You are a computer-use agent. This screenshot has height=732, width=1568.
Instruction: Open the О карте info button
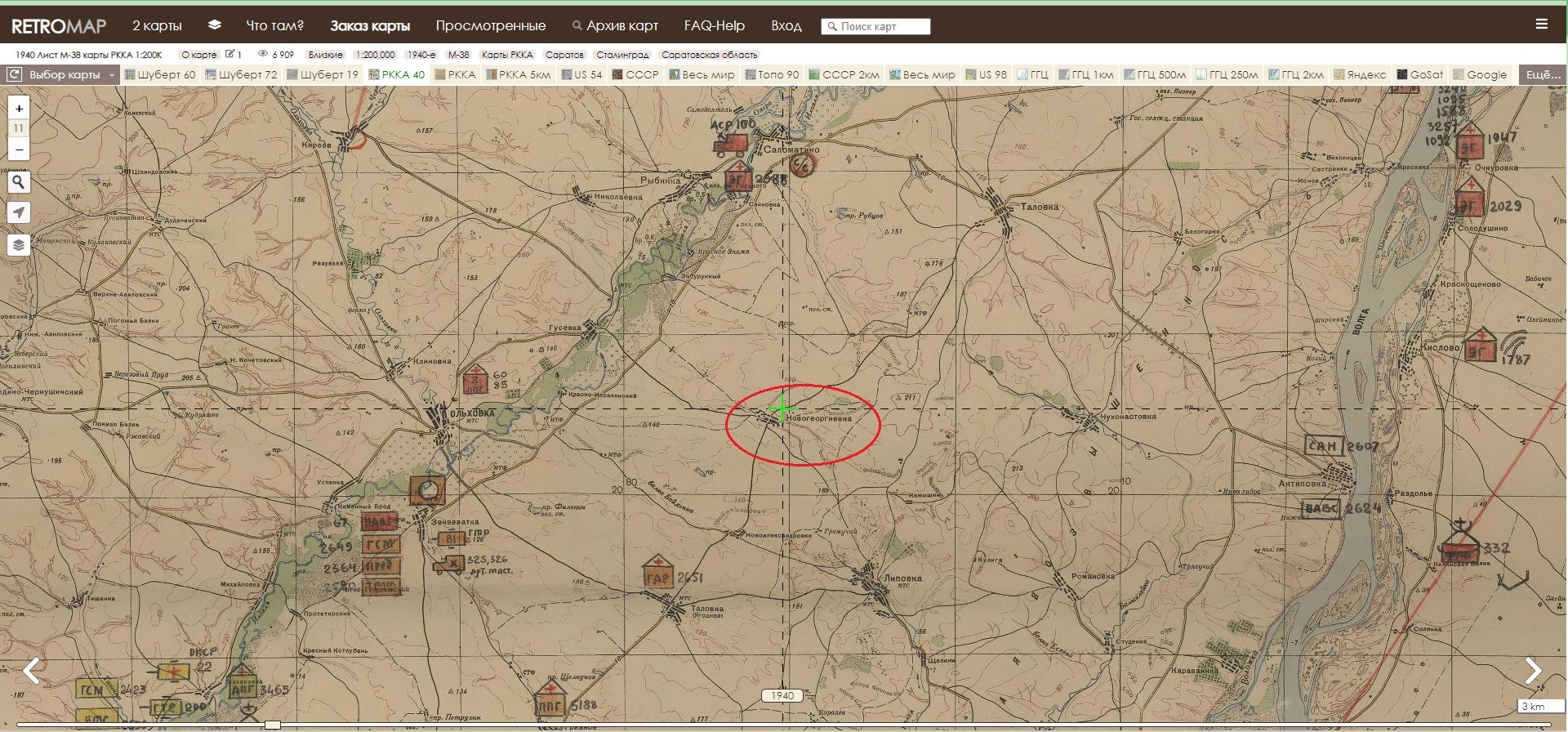click(x=199, y=55)
